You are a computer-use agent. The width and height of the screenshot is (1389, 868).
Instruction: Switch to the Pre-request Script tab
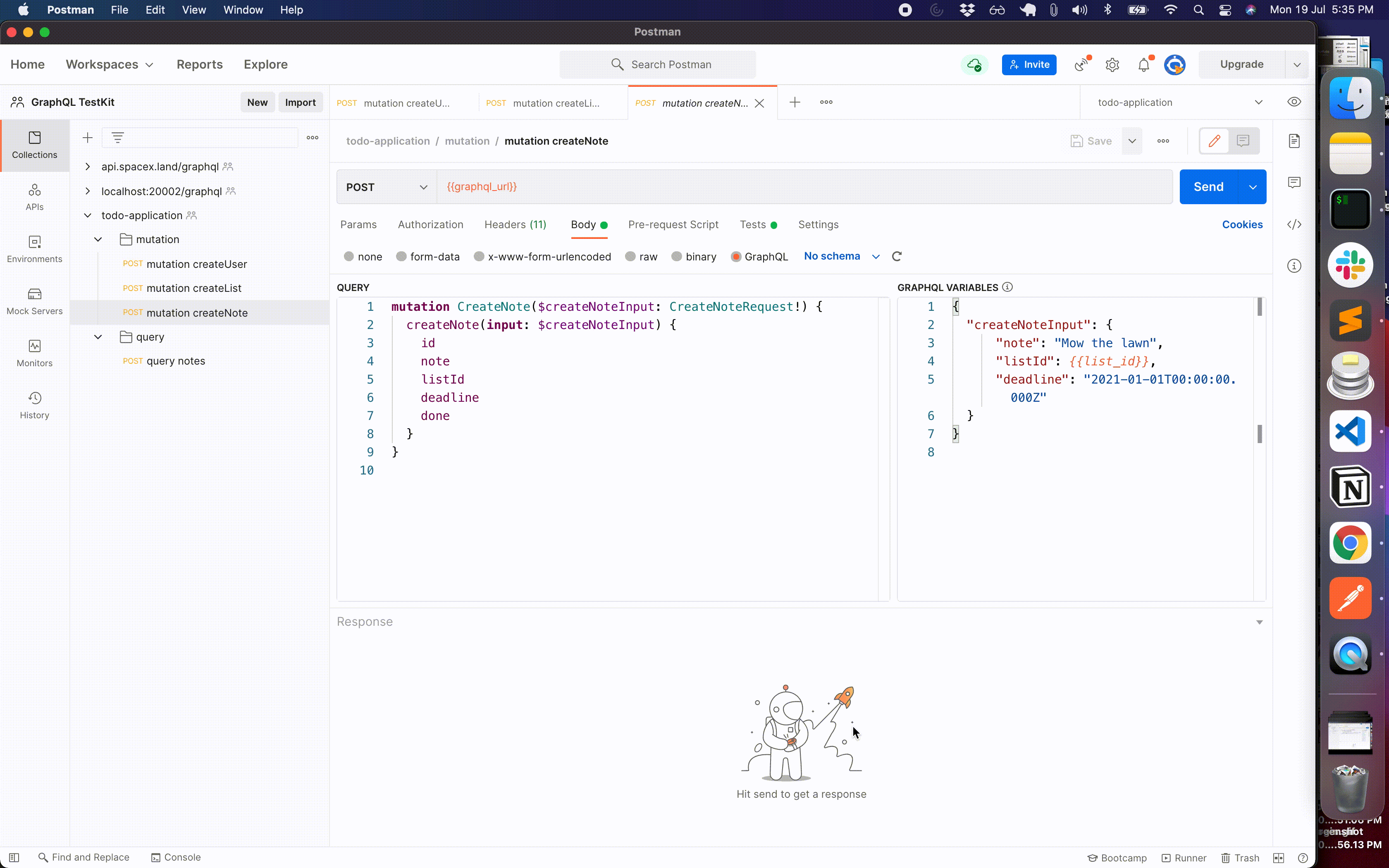[673, 224]
